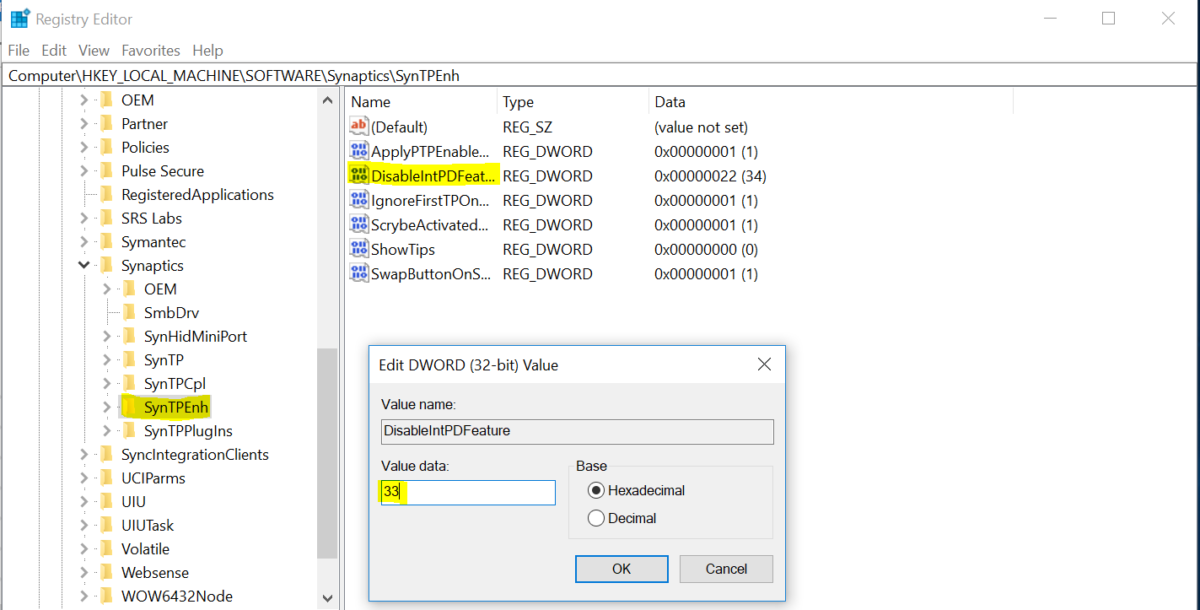The height and width of the screenshot is (610, 1200).
Task: Click the SynTPEnh folder icon
Action: coord(128,407)
